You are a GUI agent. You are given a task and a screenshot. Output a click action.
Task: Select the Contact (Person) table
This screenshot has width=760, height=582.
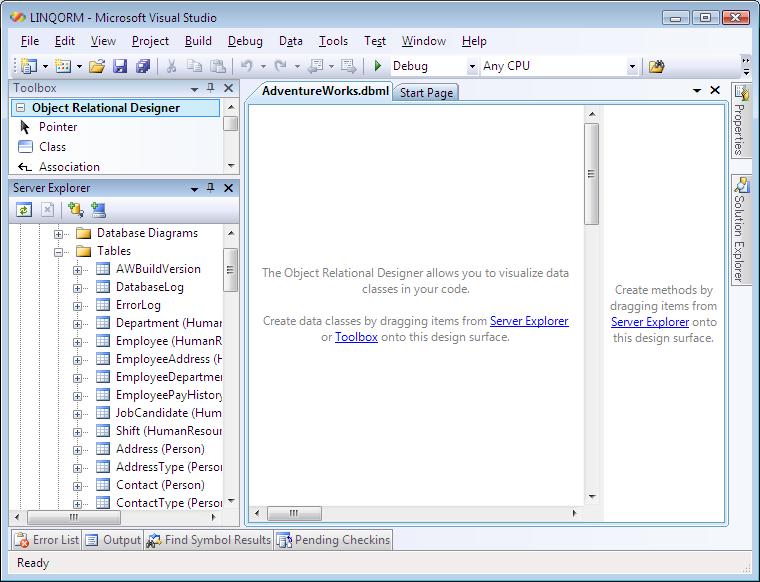pyautogui.click(x=160, y=485)
